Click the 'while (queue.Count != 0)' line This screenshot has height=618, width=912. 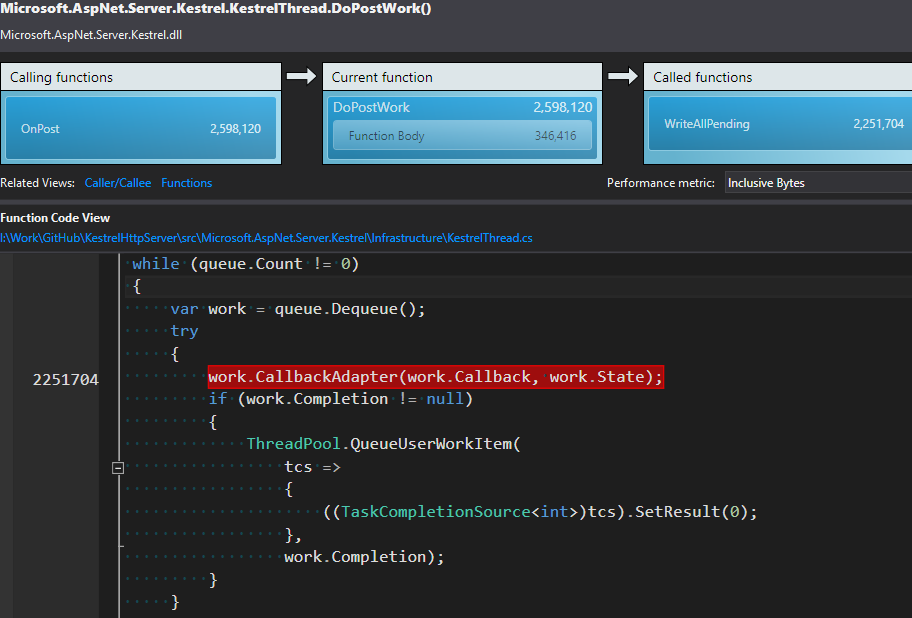coord(245,264)
